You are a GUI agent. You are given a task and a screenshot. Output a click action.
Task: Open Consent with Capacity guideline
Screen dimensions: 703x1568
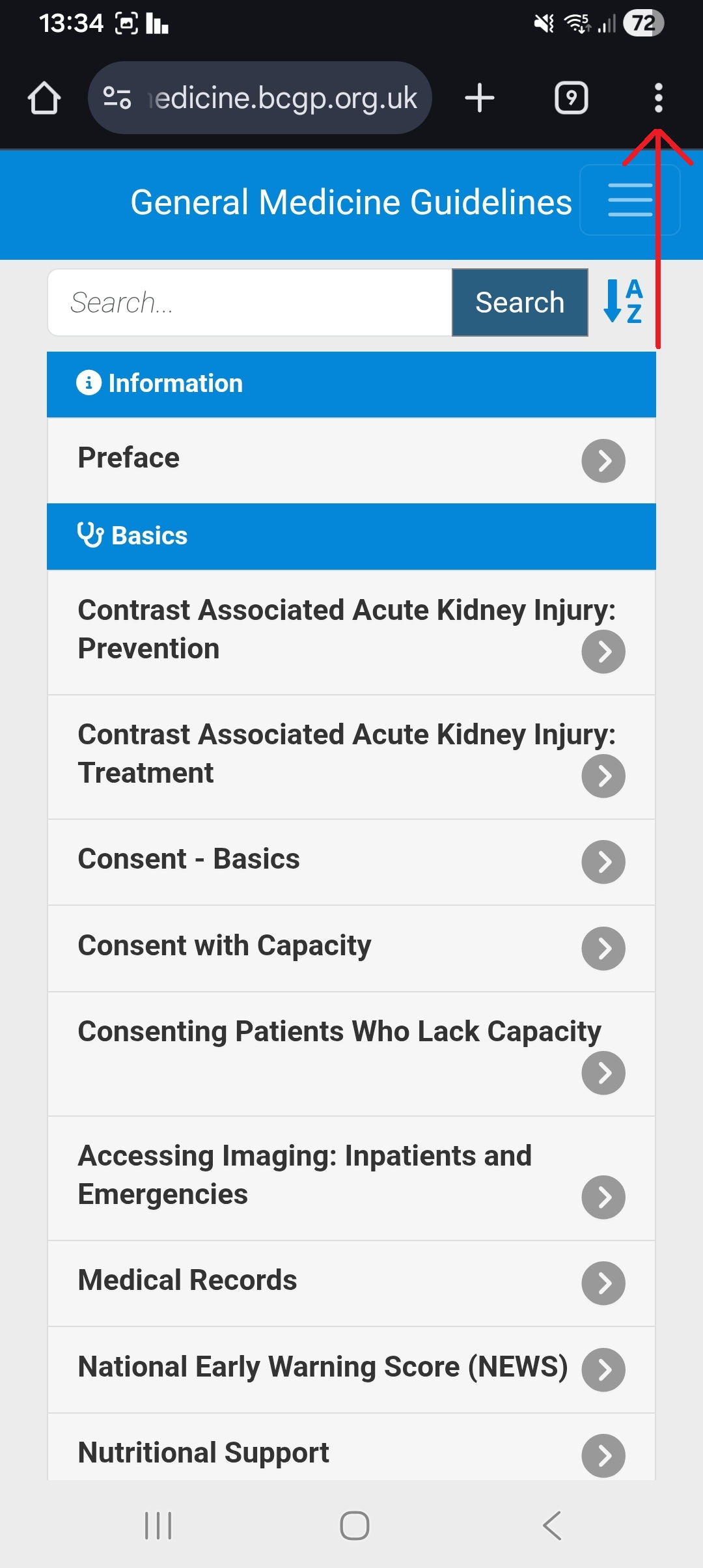(351, 948)
